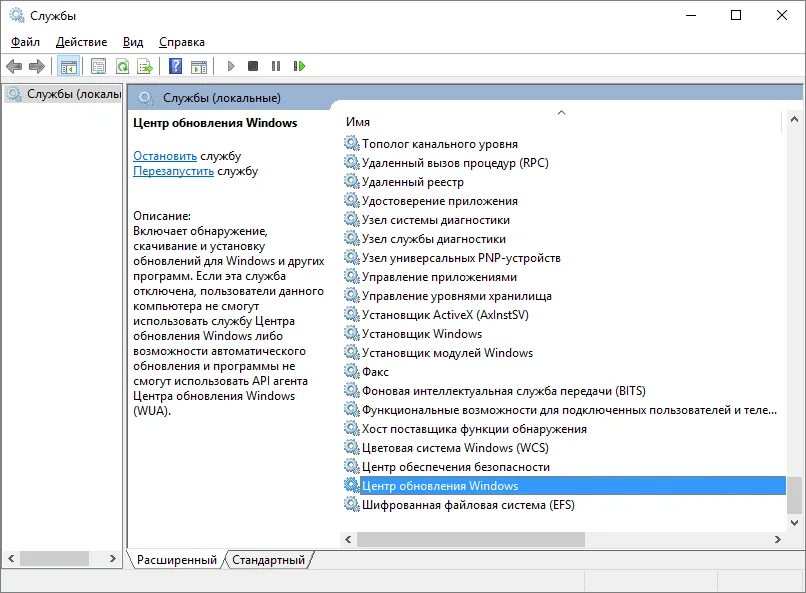806x593 pixels.
Task: Select Узел системы диагностики service
Action: (436, 220)
